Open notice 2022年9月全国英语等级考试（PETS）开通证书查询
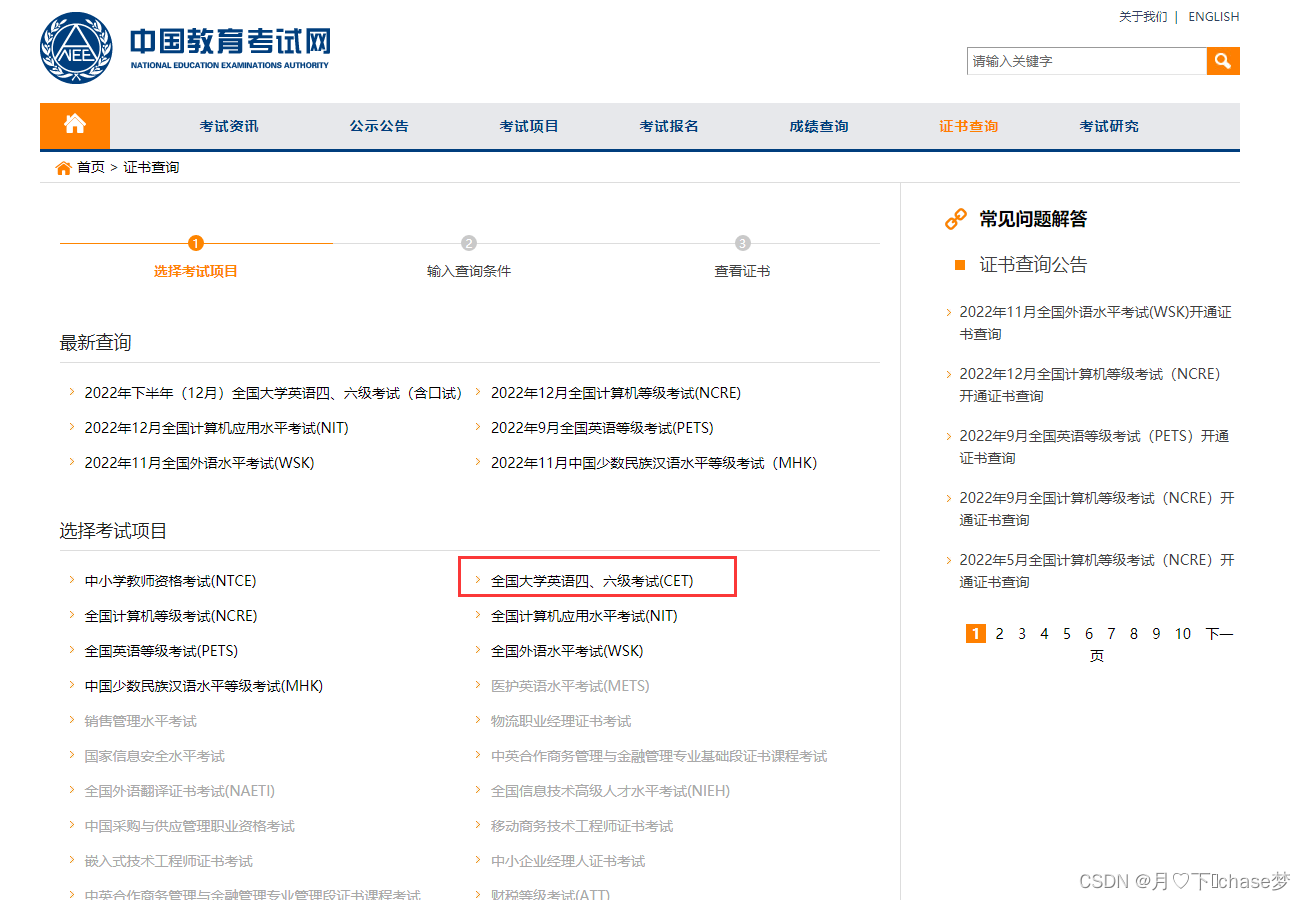 1095,447
